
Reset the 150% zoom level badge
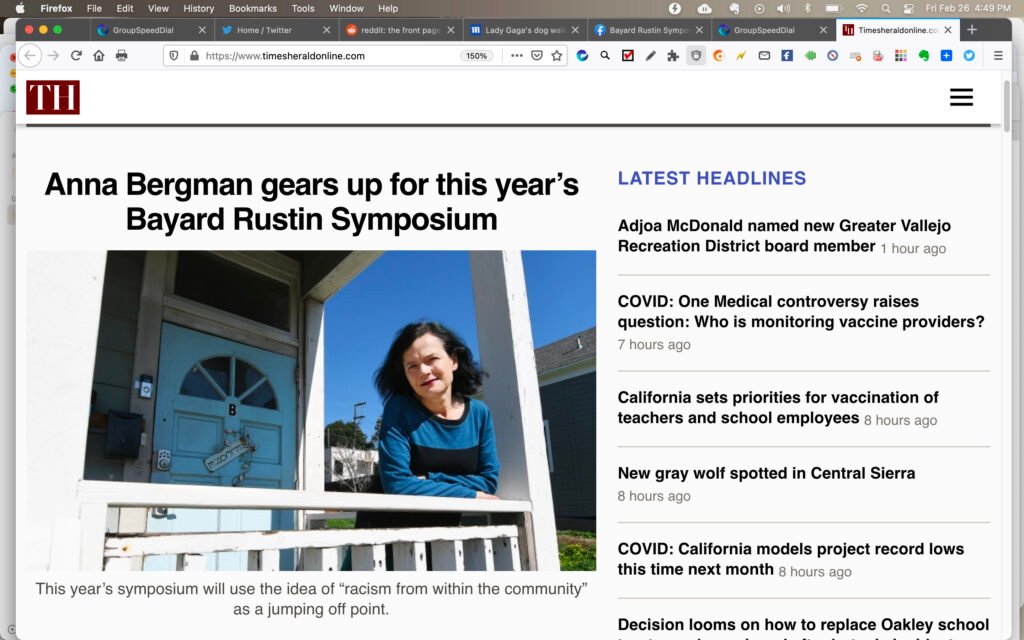click(476, 56)
